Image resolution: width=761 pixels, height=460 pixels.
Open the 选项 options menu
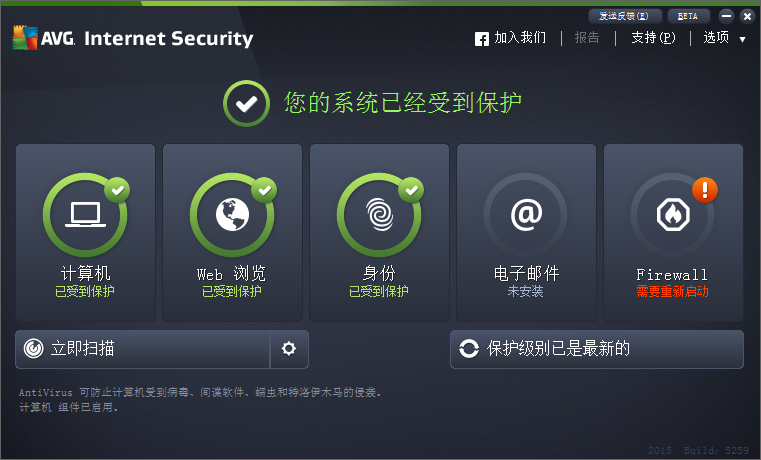coord(716,37)
